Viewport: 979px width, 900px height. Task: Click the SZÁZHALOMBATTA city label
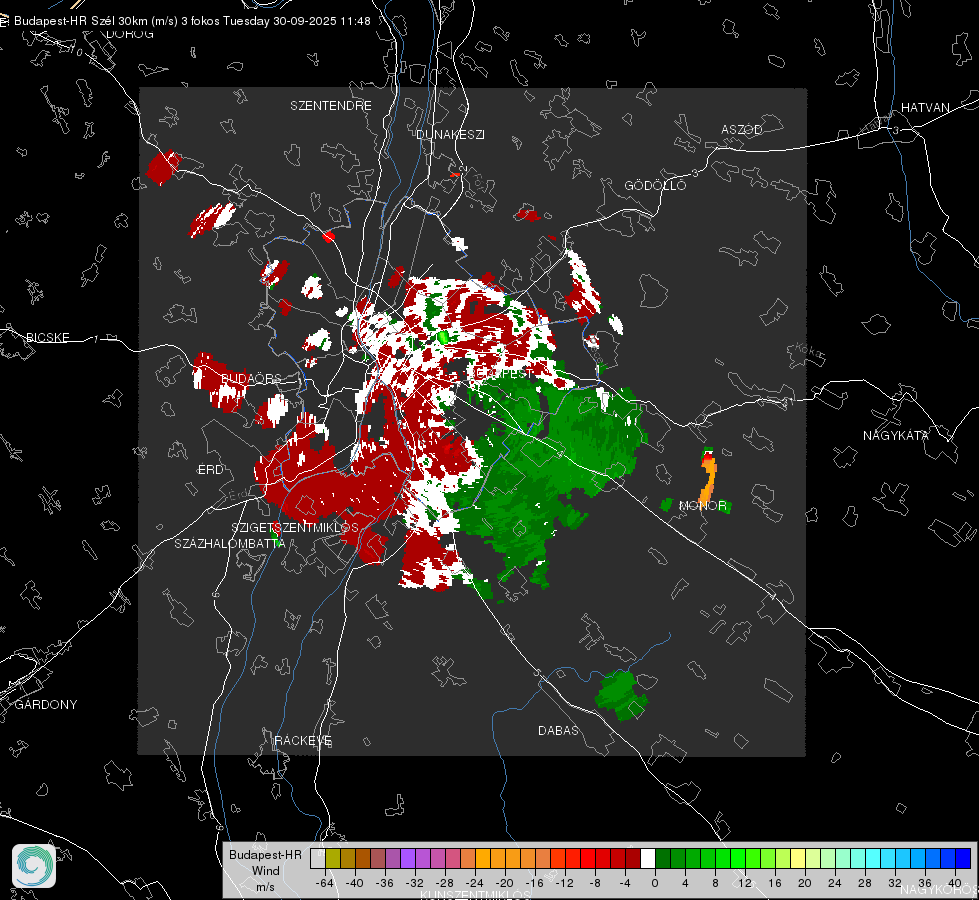pyautogui.click(x=230, y=543)
